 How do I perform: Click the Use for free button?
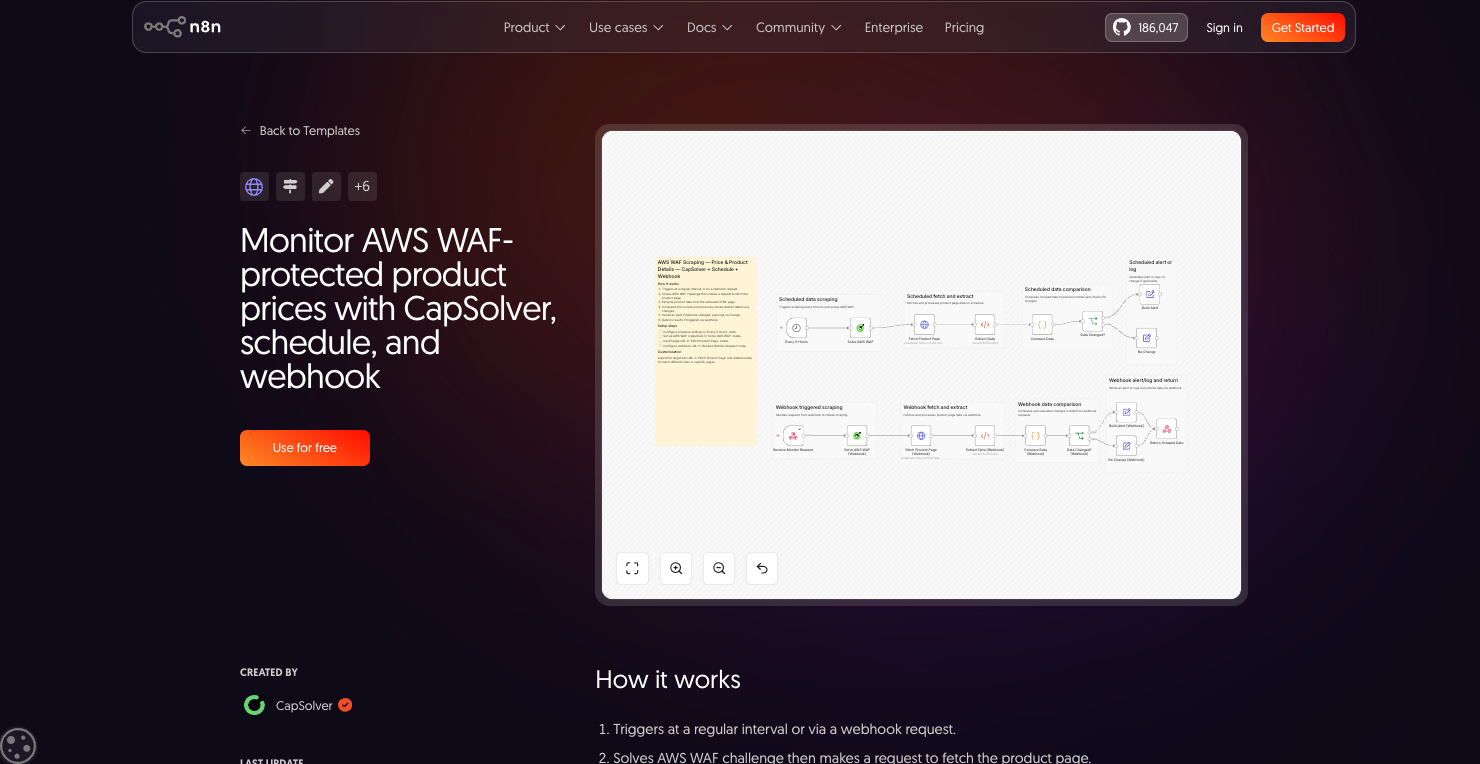point(304,447)
